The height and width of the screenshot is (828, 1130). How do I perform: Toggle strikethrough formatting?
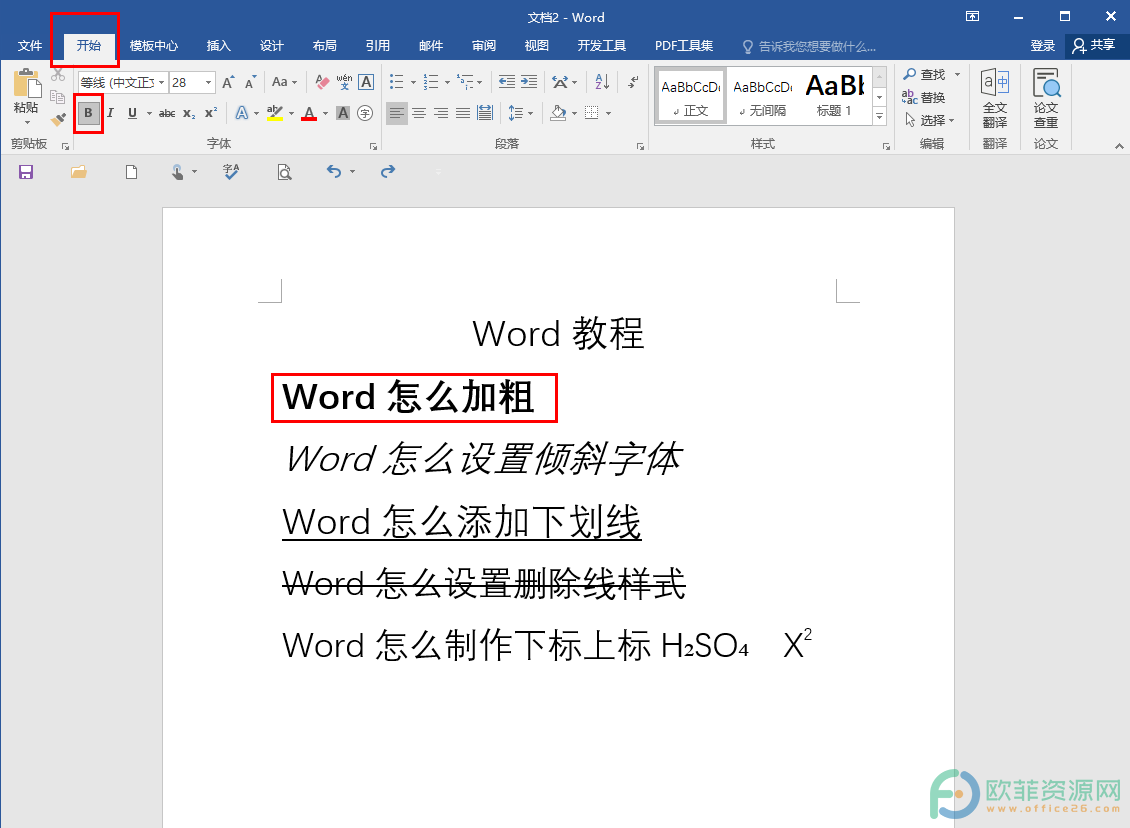(x=166, y=113)
